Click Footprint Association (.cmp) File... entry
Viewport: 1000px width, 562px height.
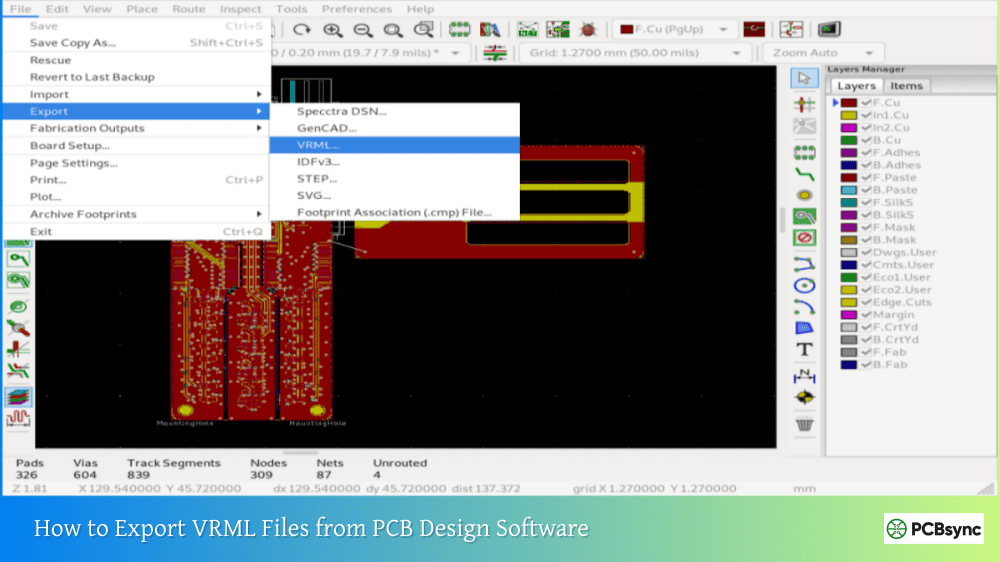395,212
